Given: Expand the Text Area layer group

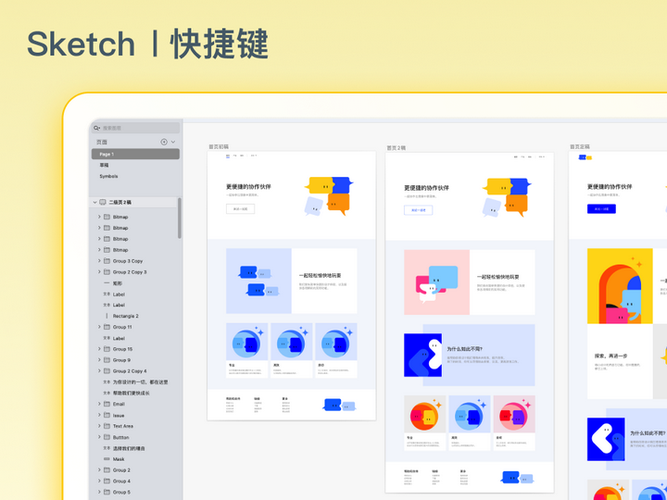Looking at the screenshot, I should pyautogui.click(x=99, y=426).
